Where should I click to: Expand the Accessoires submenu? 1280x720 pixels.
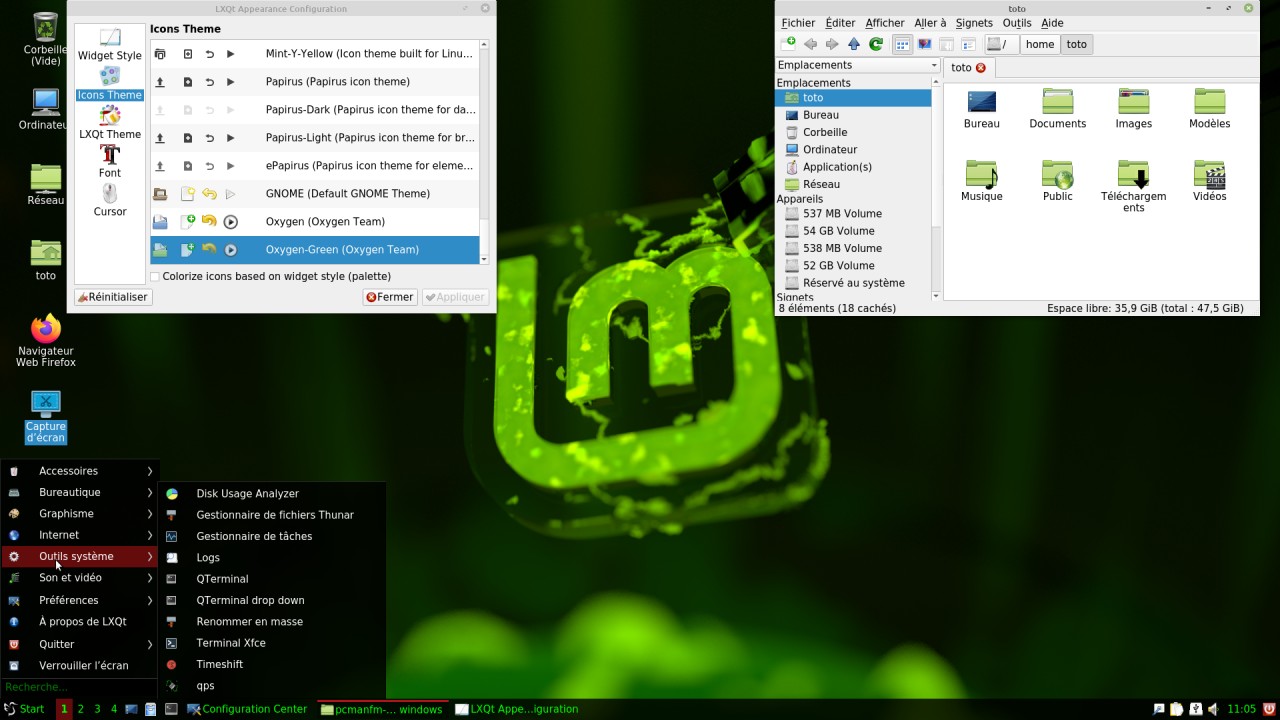click(80, 471)
